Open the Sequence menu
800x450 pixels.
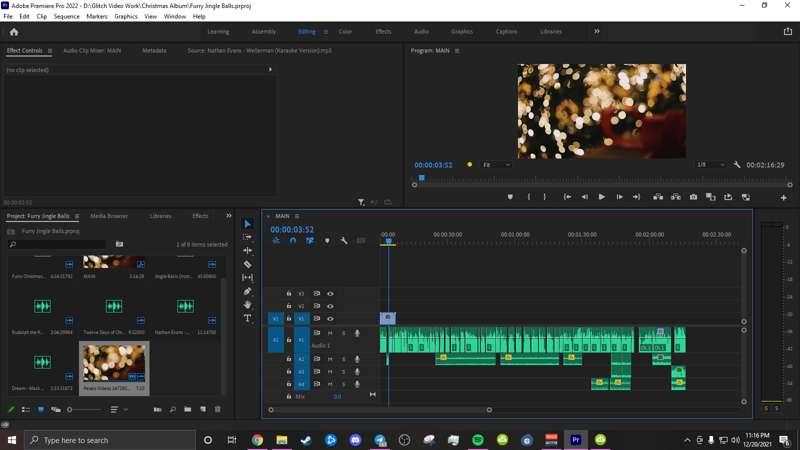pos(66,16)
